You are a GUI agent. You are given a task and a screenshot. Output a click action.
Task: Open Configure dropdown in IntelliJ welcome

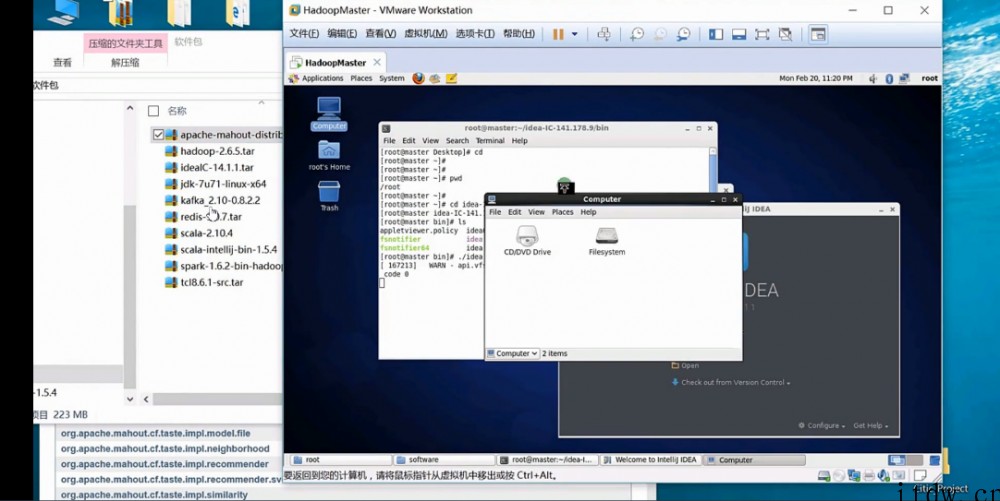coord(822,425)
